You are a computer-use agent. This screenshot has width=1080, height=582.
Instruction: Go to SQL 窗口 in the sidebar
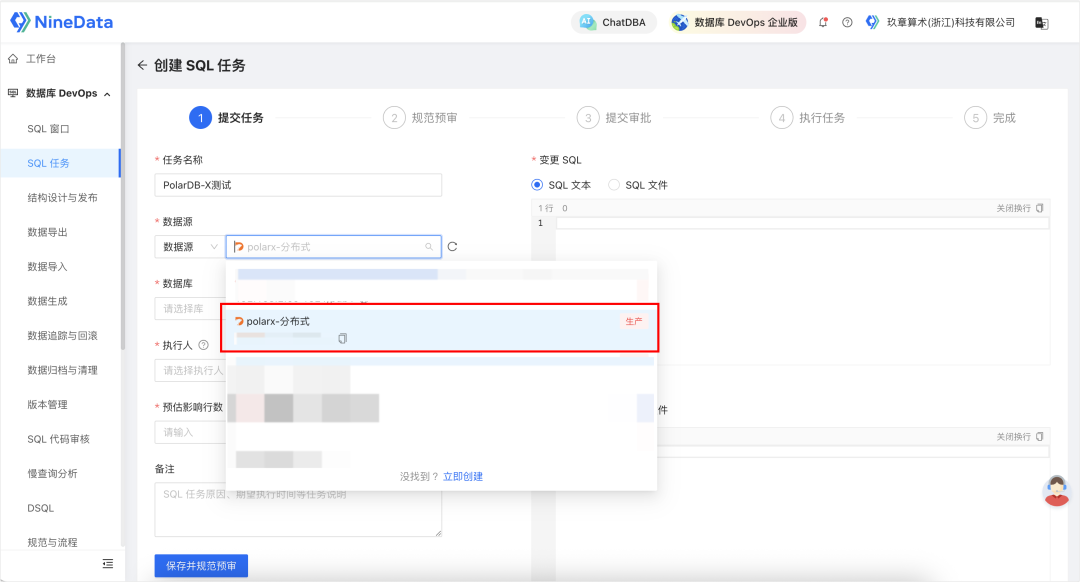tap(48, 129)
